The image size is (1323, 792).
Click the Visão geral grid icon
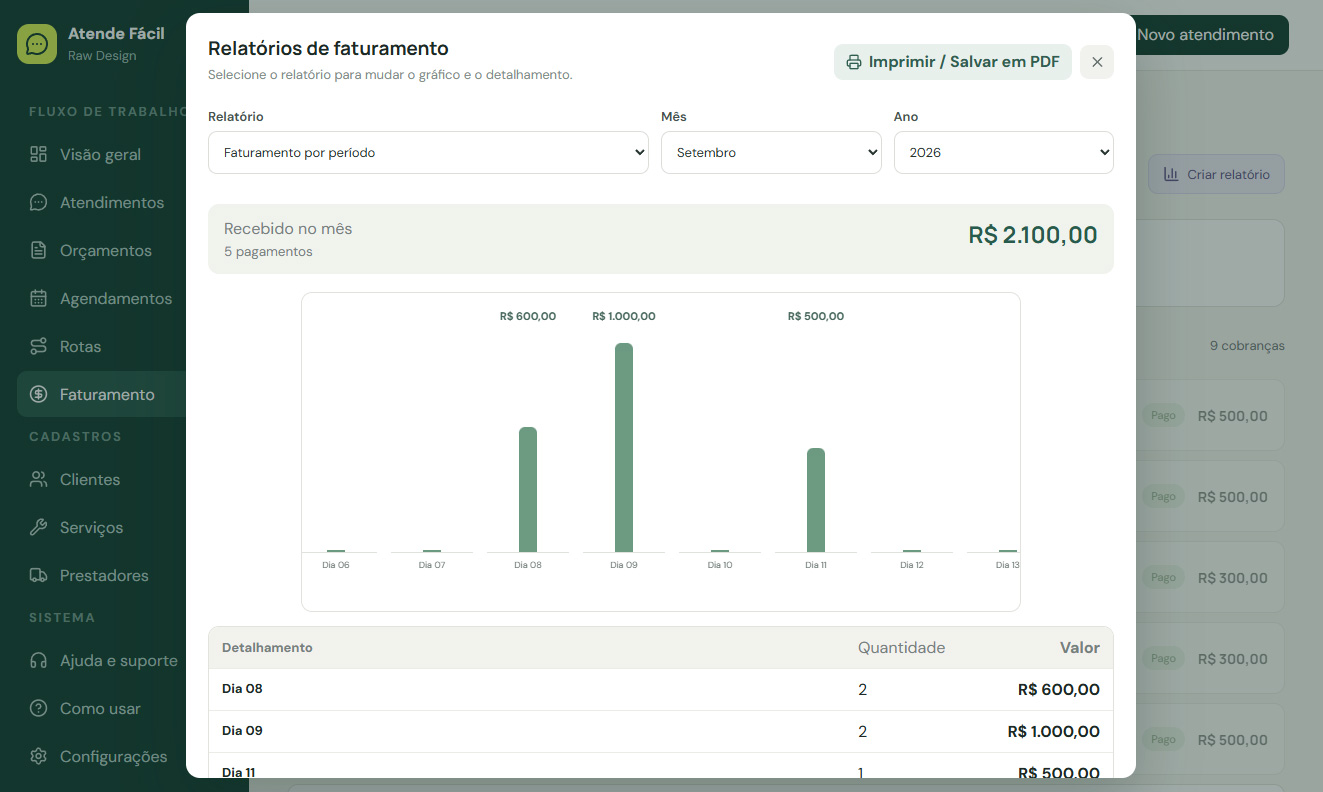coord(38,154)
